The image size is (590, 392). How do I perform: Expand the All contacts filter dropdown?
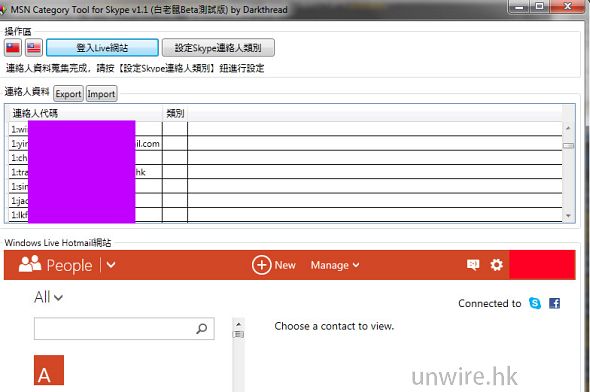click(48, 297)
